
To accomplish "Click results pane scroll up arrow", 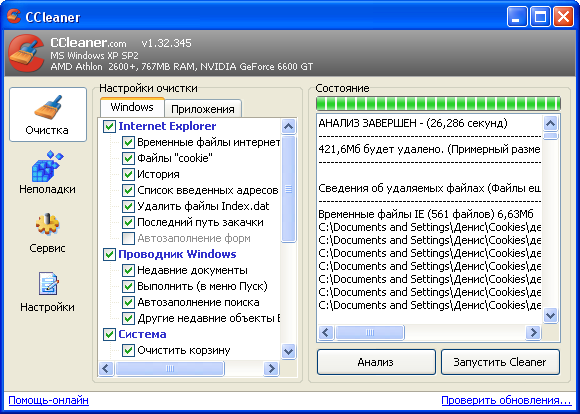I will (550, 123).
